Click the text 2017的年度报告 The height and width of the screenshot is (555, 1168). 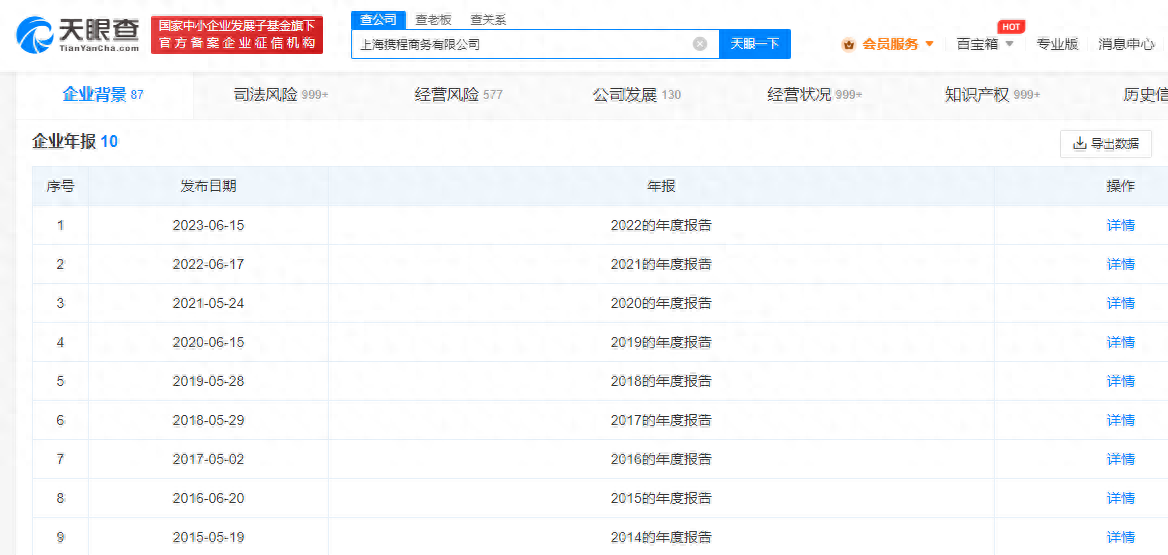[x=661, y=420]
